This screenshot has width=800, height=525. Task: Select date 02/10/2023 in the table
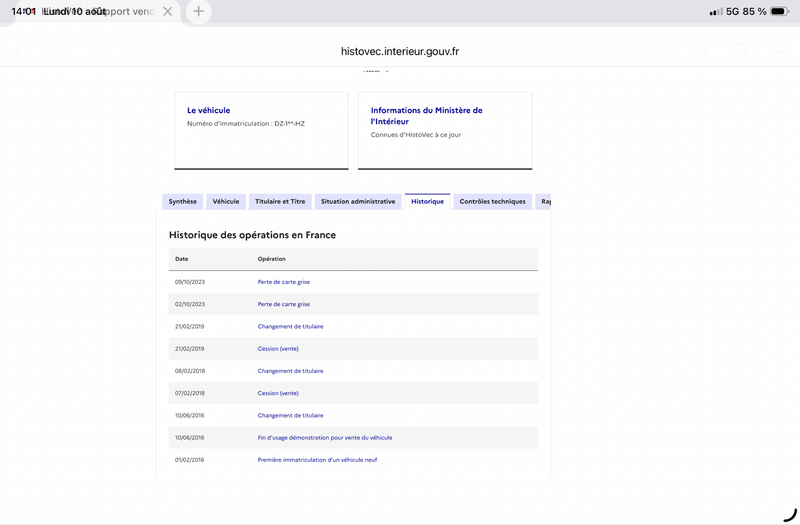190,304
